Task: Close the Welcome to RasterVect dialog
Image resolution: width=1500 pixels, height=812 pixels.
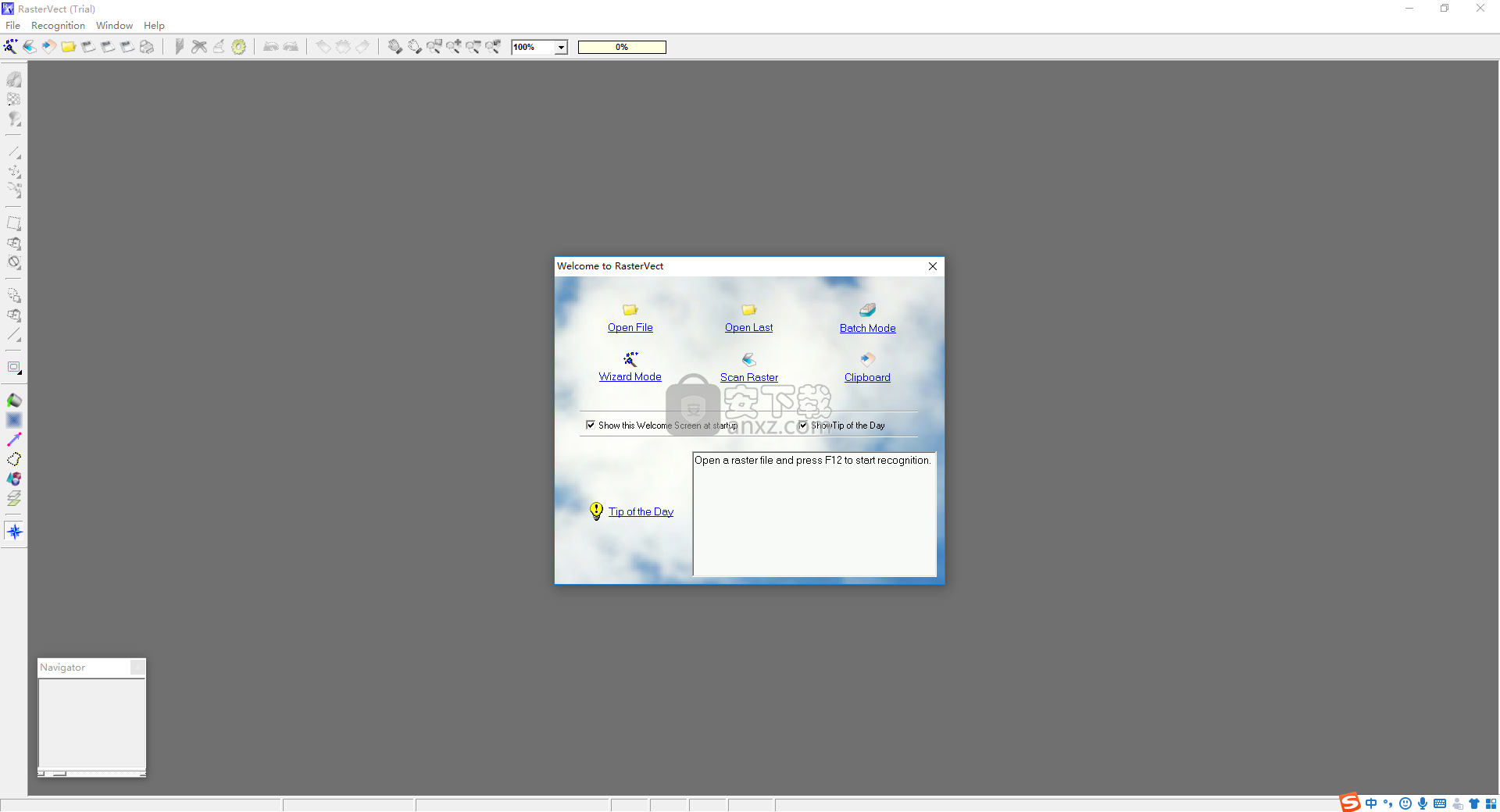Action: 932,266
